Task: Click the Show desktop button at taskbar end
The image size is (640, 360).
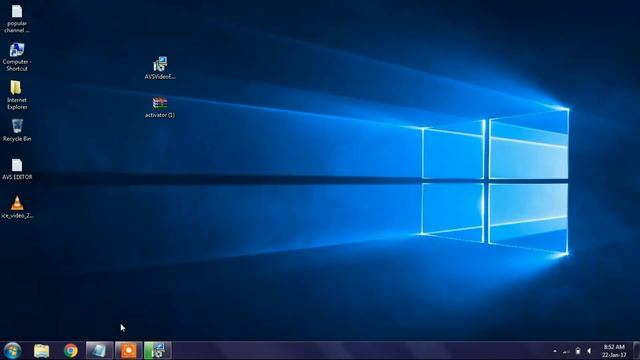Action: tap(636, 351)
